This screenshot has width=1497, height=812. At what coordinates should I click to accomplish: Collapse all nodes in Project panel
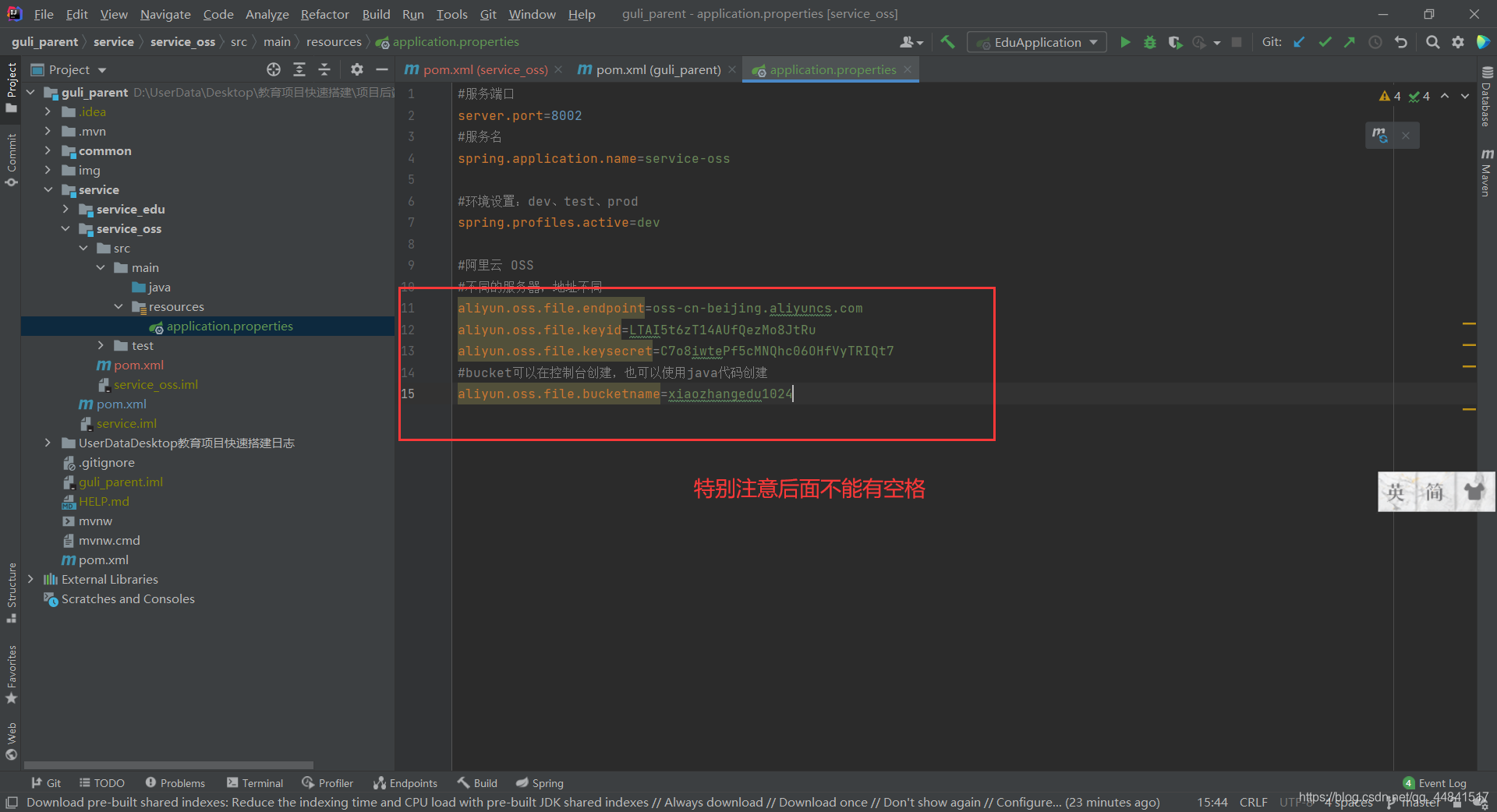(x=324, y=69)
